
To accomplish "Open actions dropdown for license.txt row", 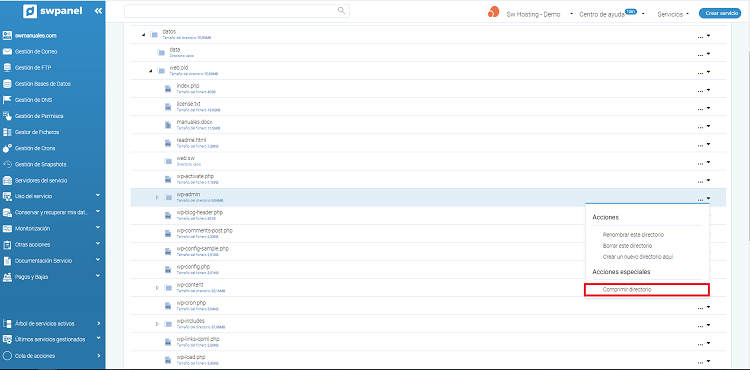I will (703, 109).
